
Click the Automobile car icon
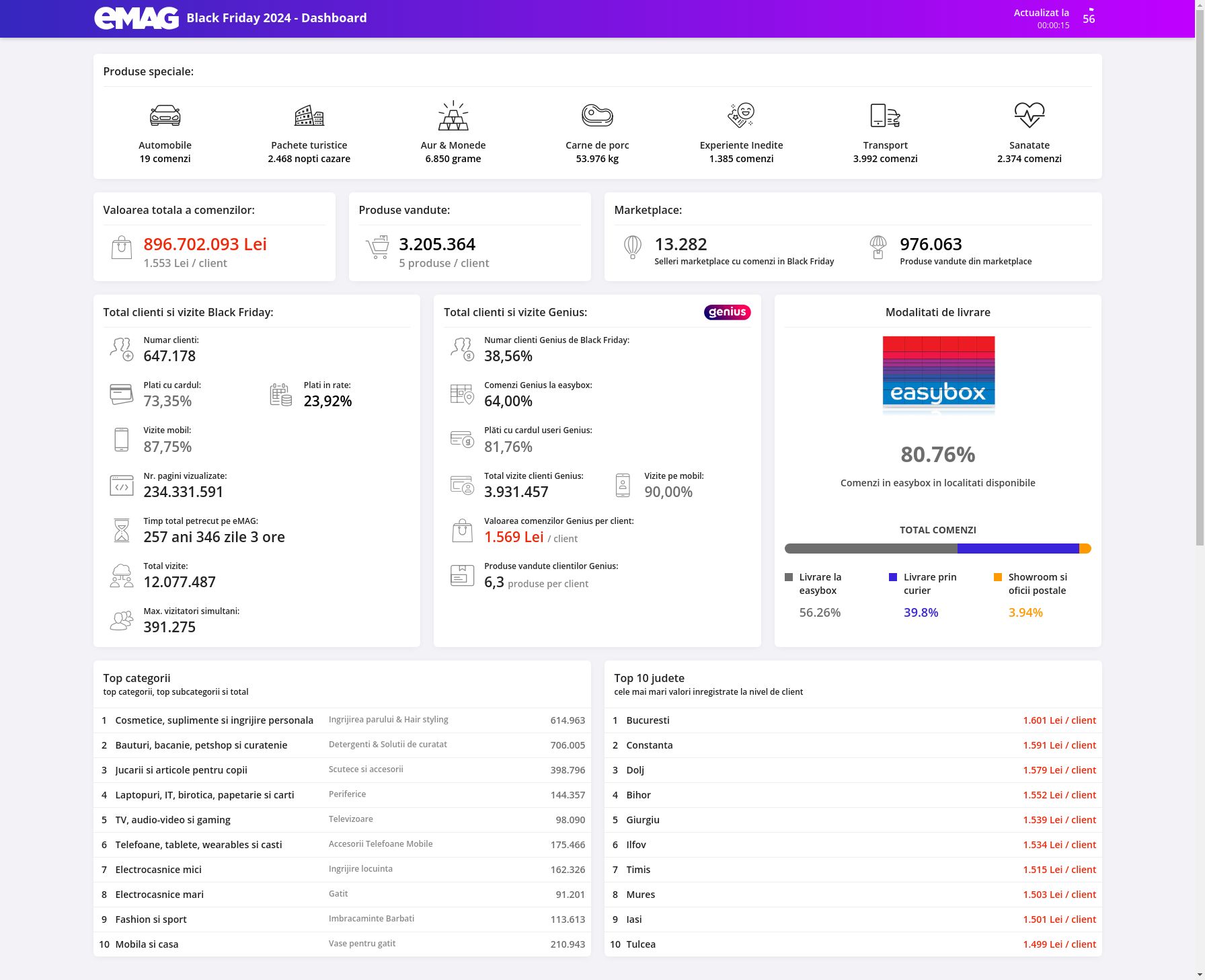(x=165, y=116)
